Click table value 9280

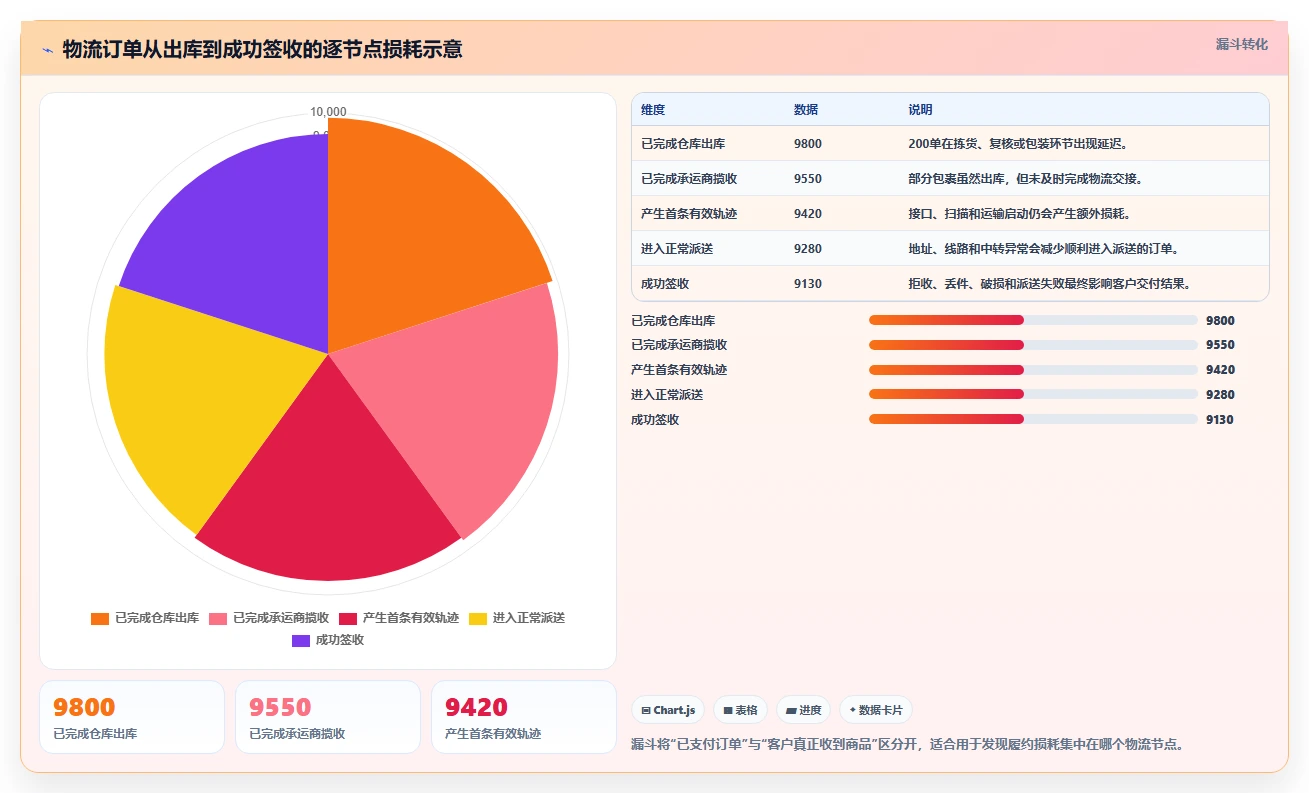(808, 249)
